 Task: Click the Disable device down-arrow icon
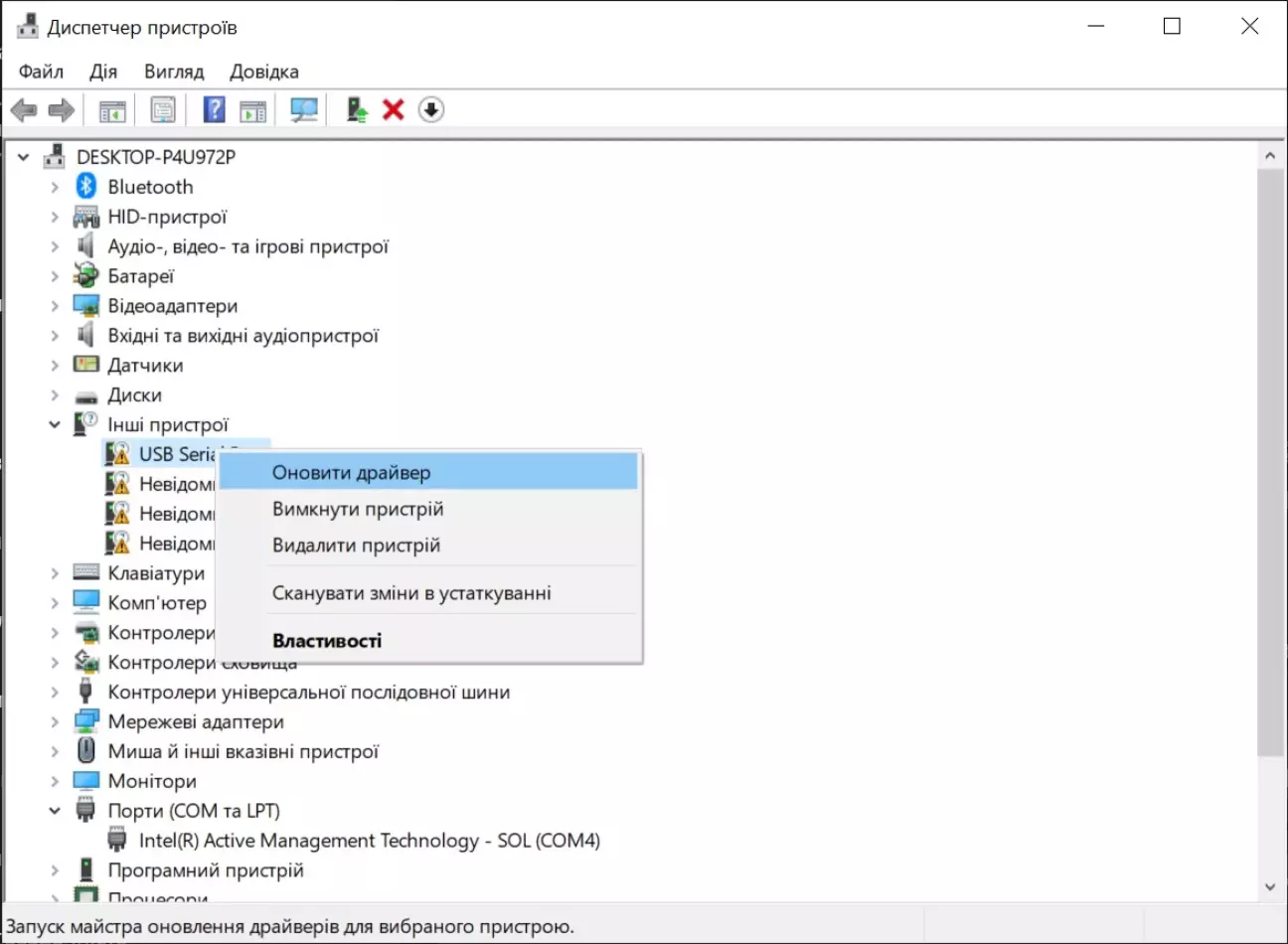pyautogui.click(x=430, y=110)
